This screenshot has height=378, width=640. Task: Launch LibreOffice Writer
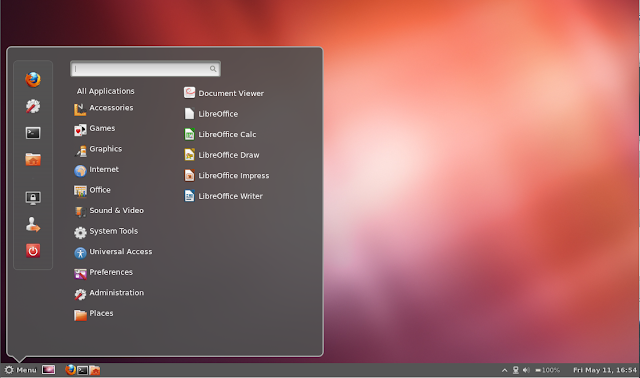tap(223, 196)
